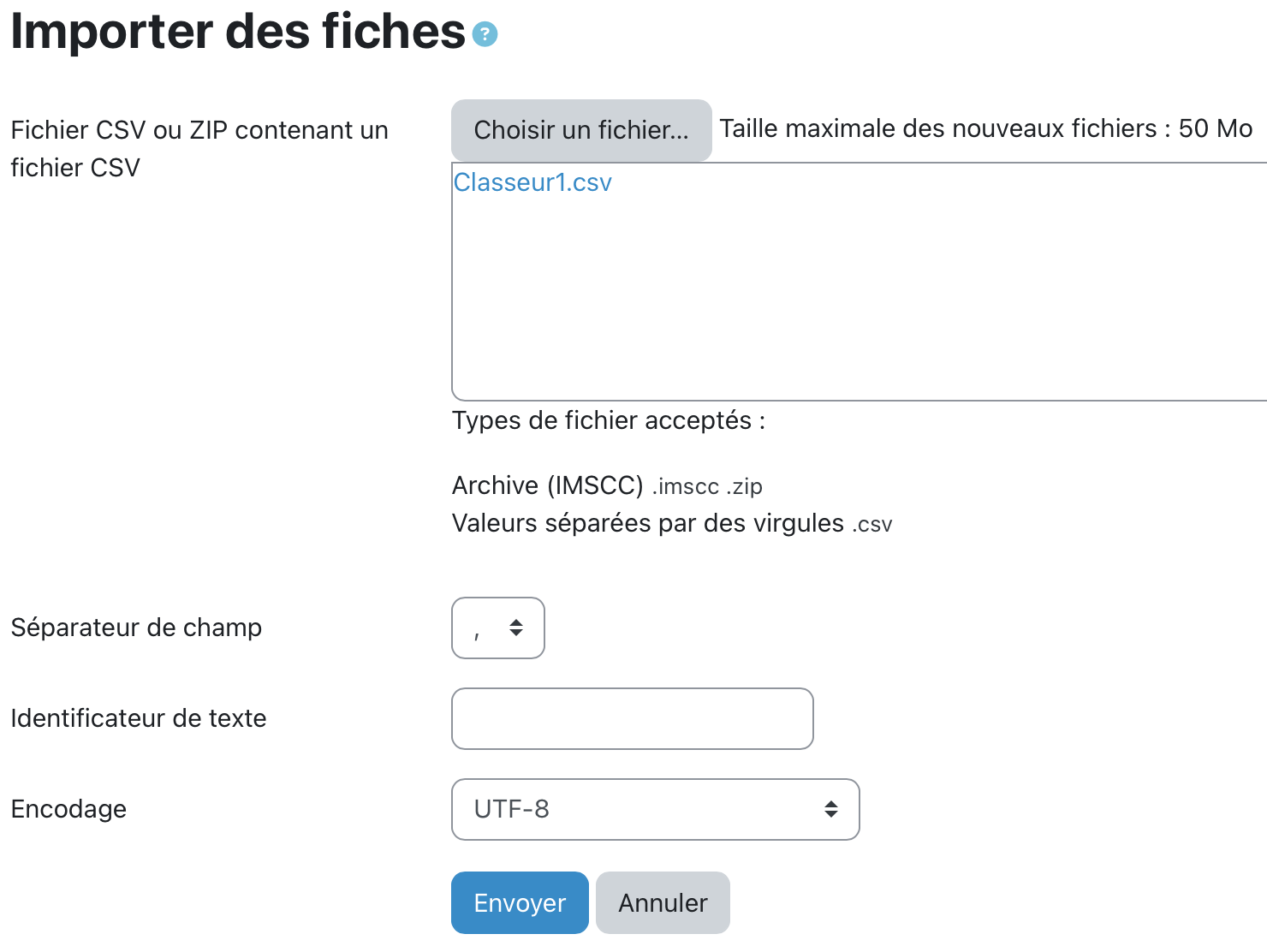Image resolution: width=1267 pixels, height=952 pixels.
Task: Click the "Identificateur de texte" label
Action: click(139, 718)
